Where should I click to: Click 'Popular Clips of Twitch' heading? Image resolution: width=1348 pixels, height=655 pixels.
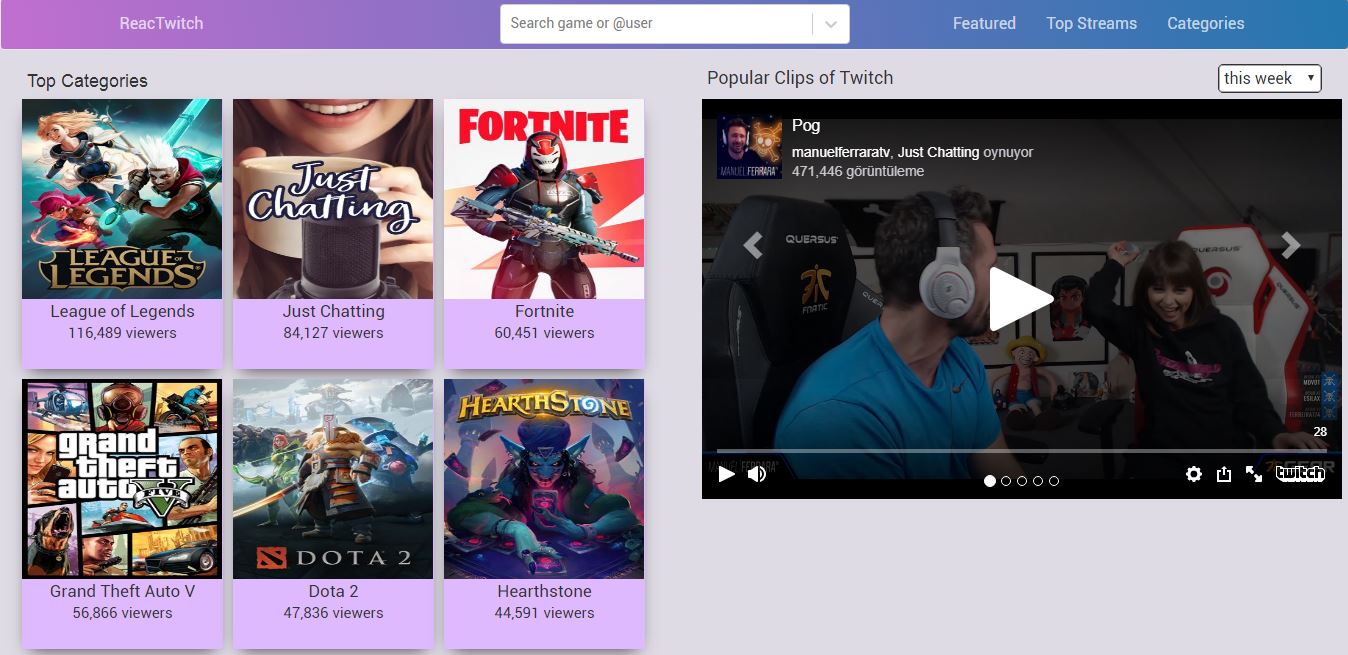tap(800, 78)
